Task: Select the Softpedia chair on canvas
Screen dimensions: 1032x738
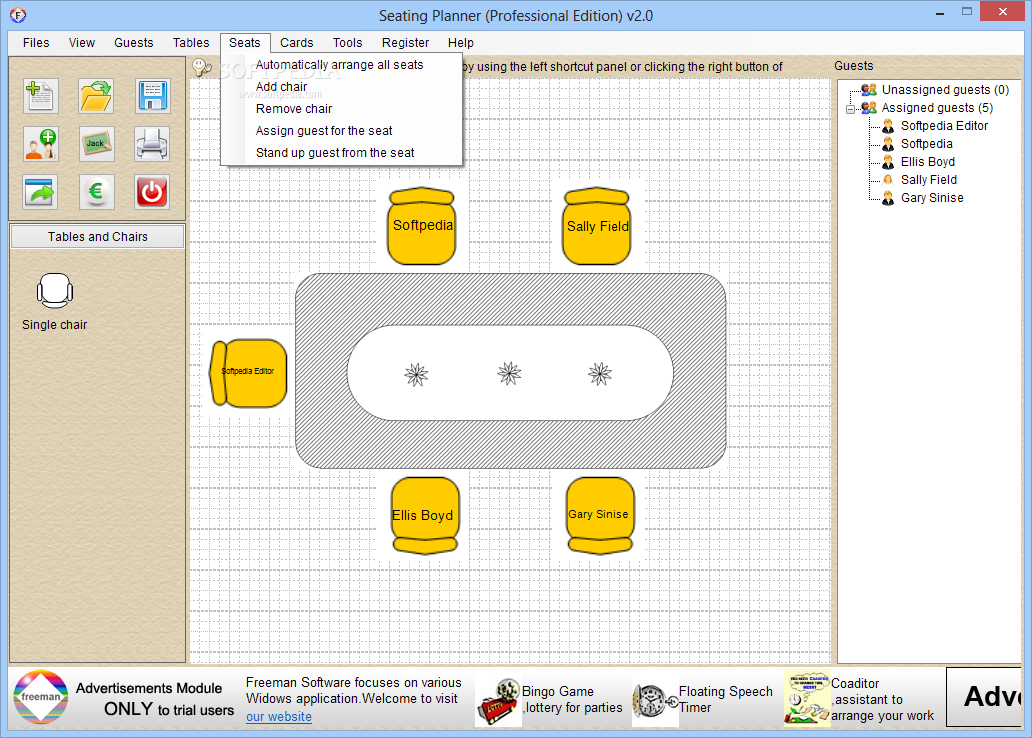Action: [421, 226]
